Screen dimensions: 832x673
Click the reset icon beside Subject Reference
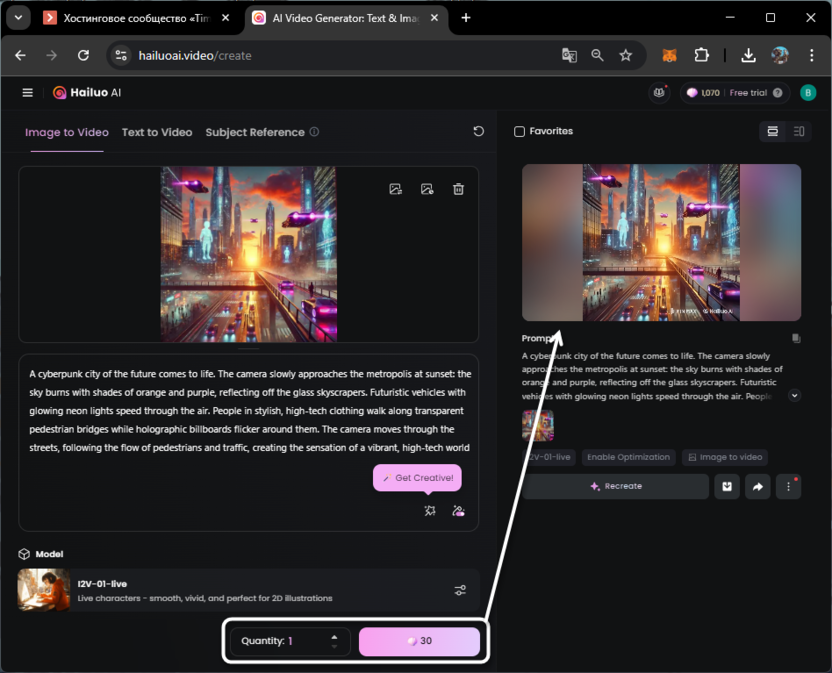(478, 132)
